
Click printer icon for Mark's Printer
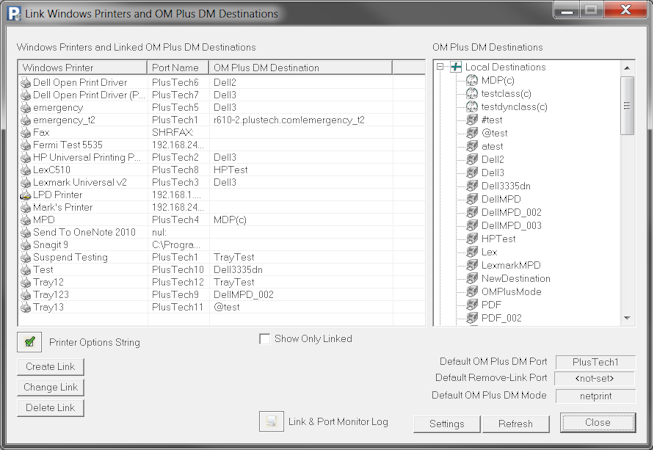click(26, 207)
